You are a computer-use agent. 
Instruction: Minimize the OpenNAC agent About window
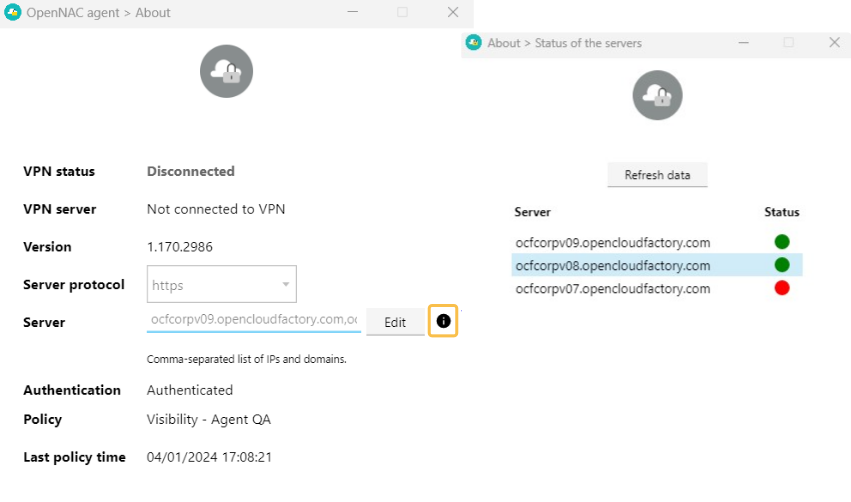[353, 12]
